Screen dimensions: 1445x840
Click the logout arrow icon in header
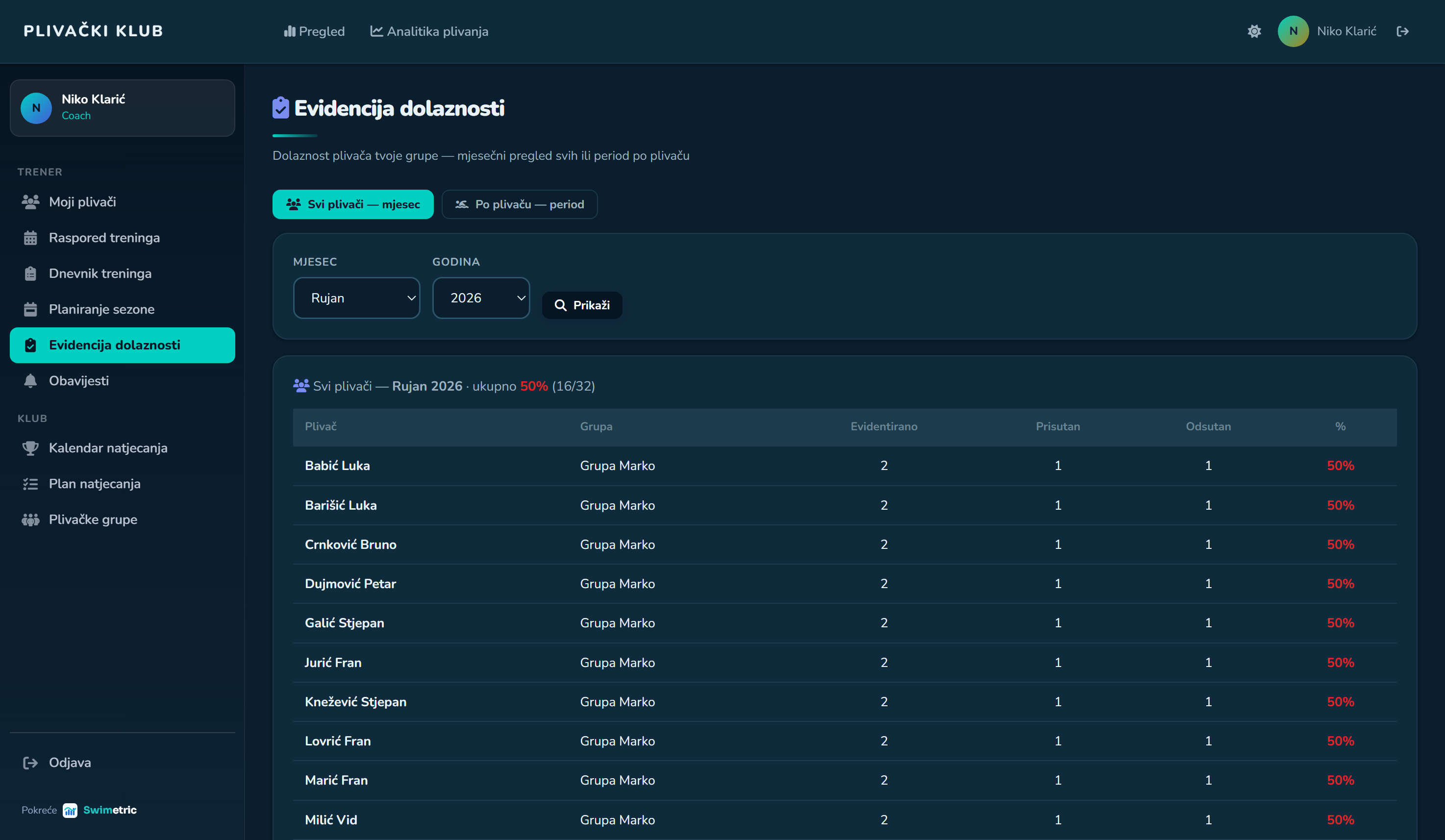click(1402, 31)
